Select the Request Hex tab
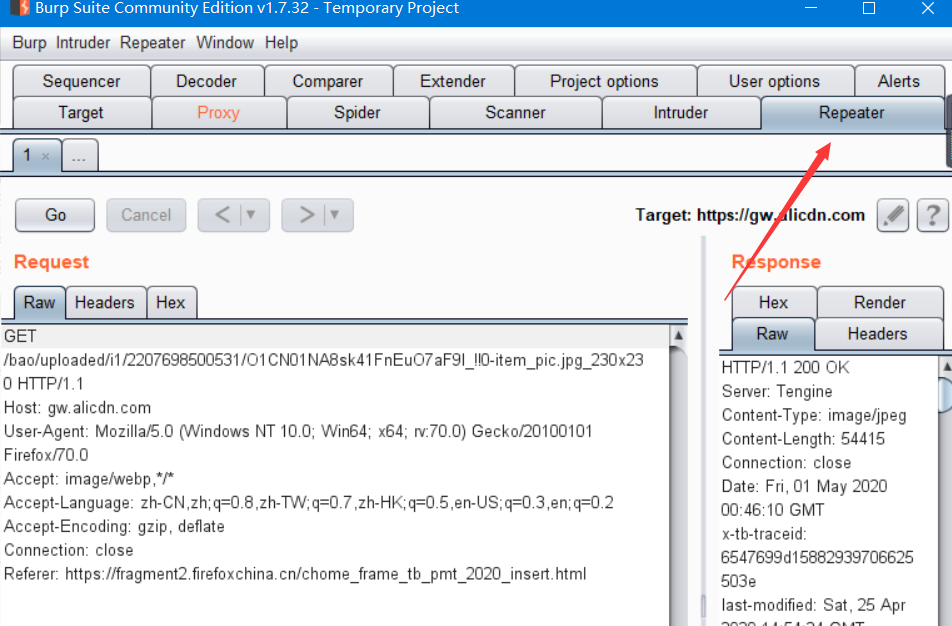952x626 pixels. pyautogui.click(x=171, y=302)
